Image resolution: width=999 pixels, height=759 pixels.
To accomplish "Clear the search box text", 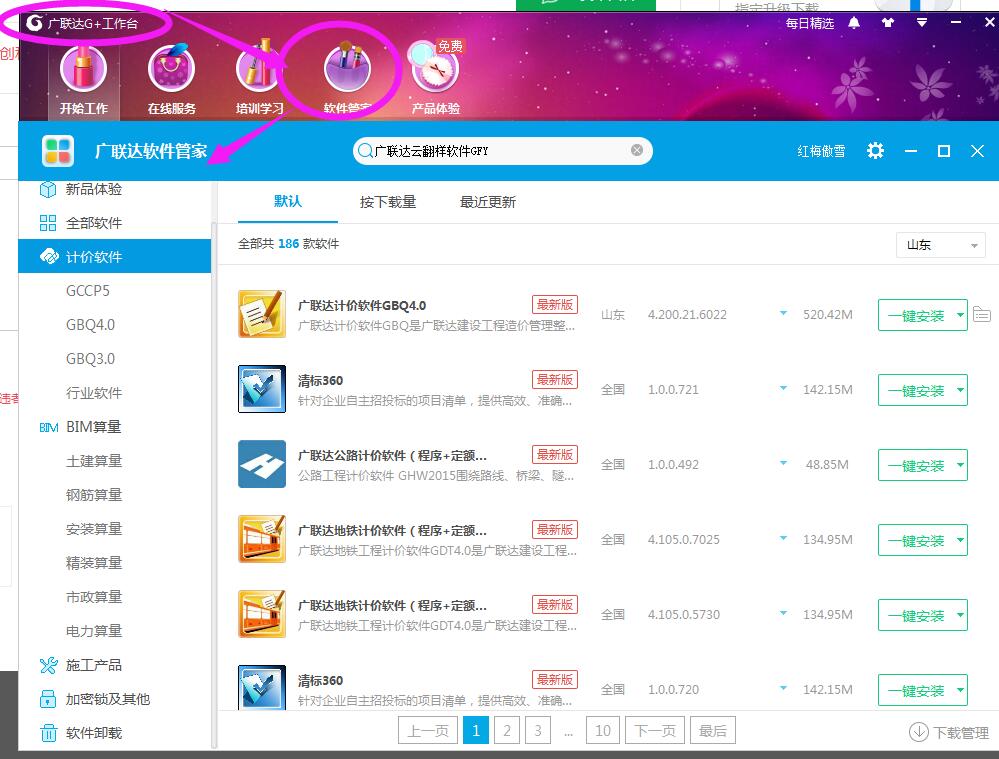I will 636,150.
